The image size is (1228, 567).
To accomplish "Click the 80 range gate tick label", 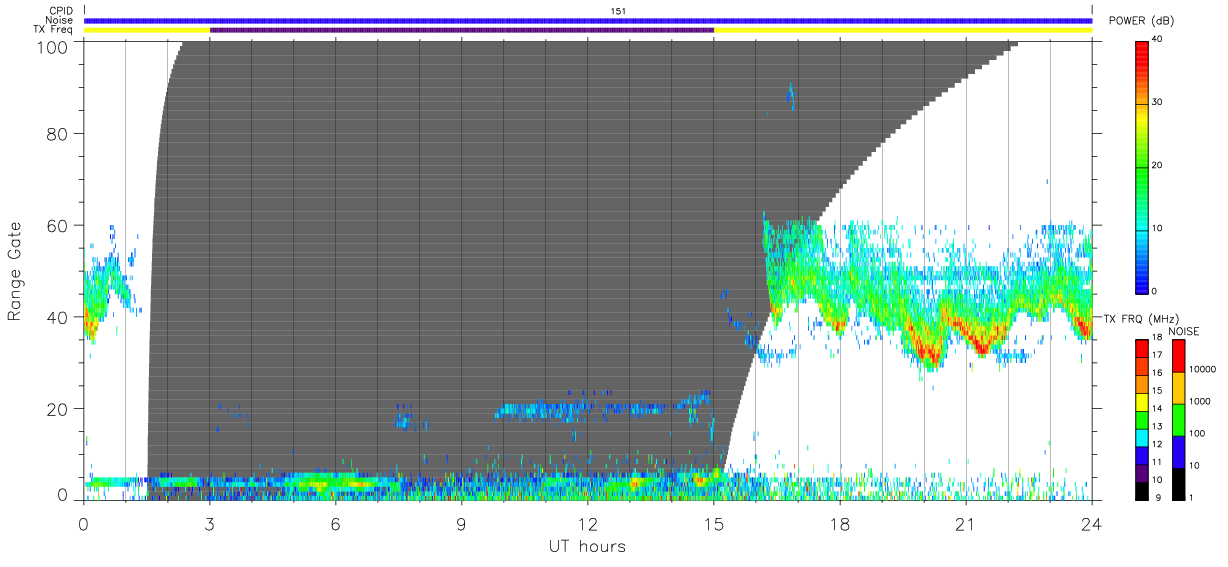I will tap(58, 134).
